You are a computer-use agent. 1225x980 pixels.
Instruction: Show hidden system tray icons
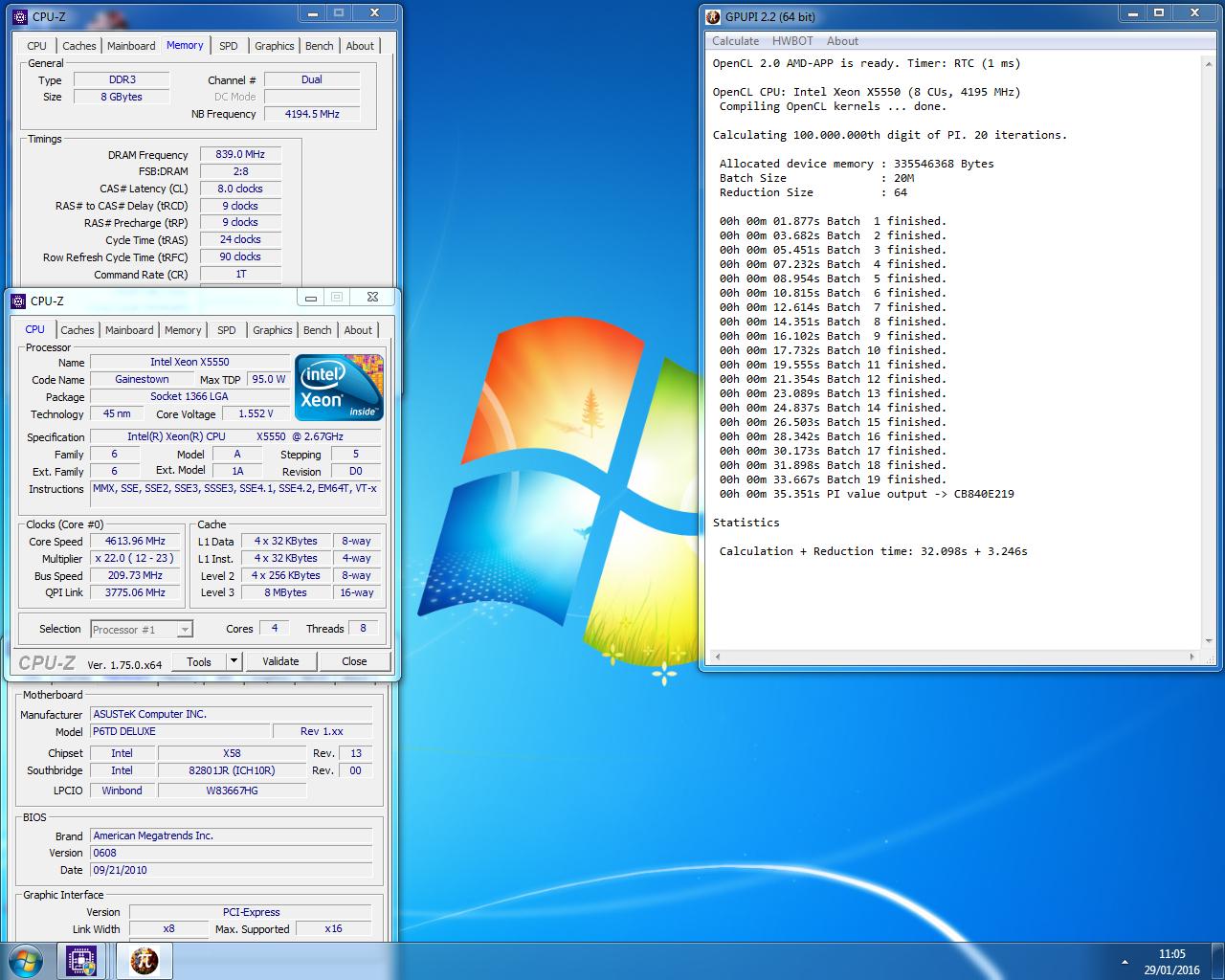coord(1124,961)
